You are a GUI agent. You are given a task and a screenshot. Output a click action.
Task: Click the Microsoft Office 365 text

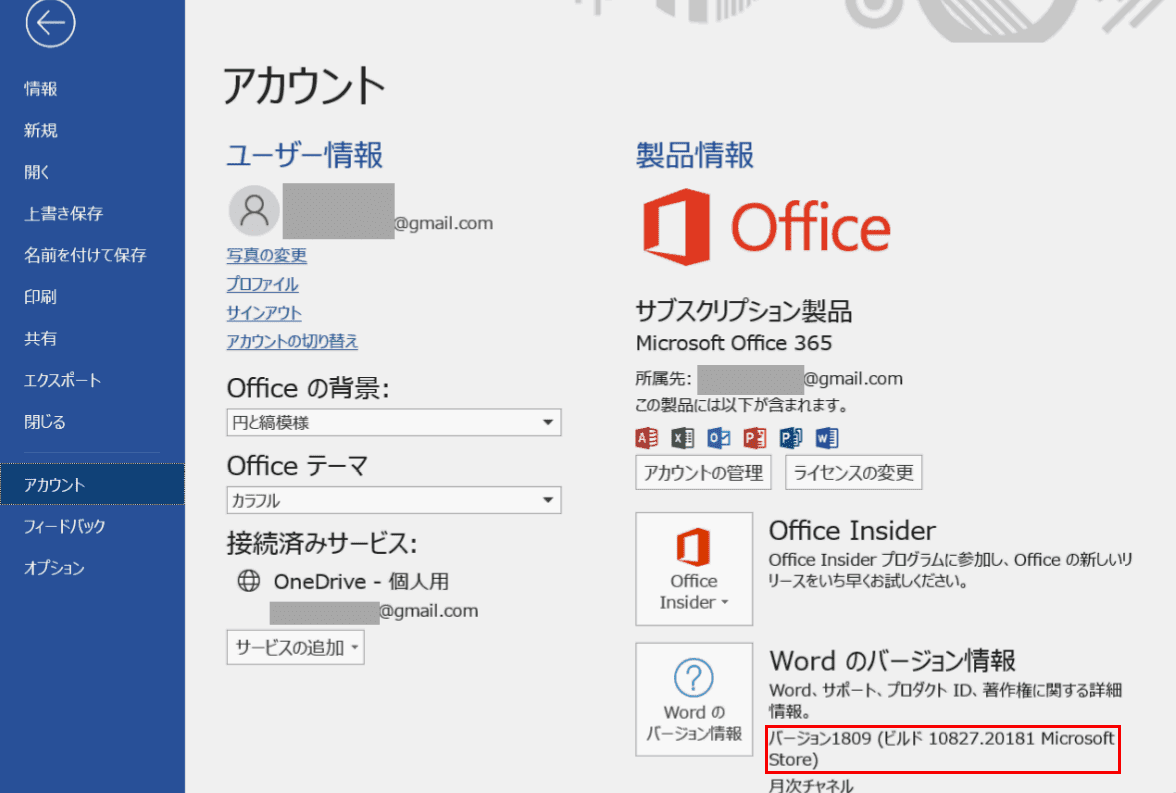[x=734, y=343]
